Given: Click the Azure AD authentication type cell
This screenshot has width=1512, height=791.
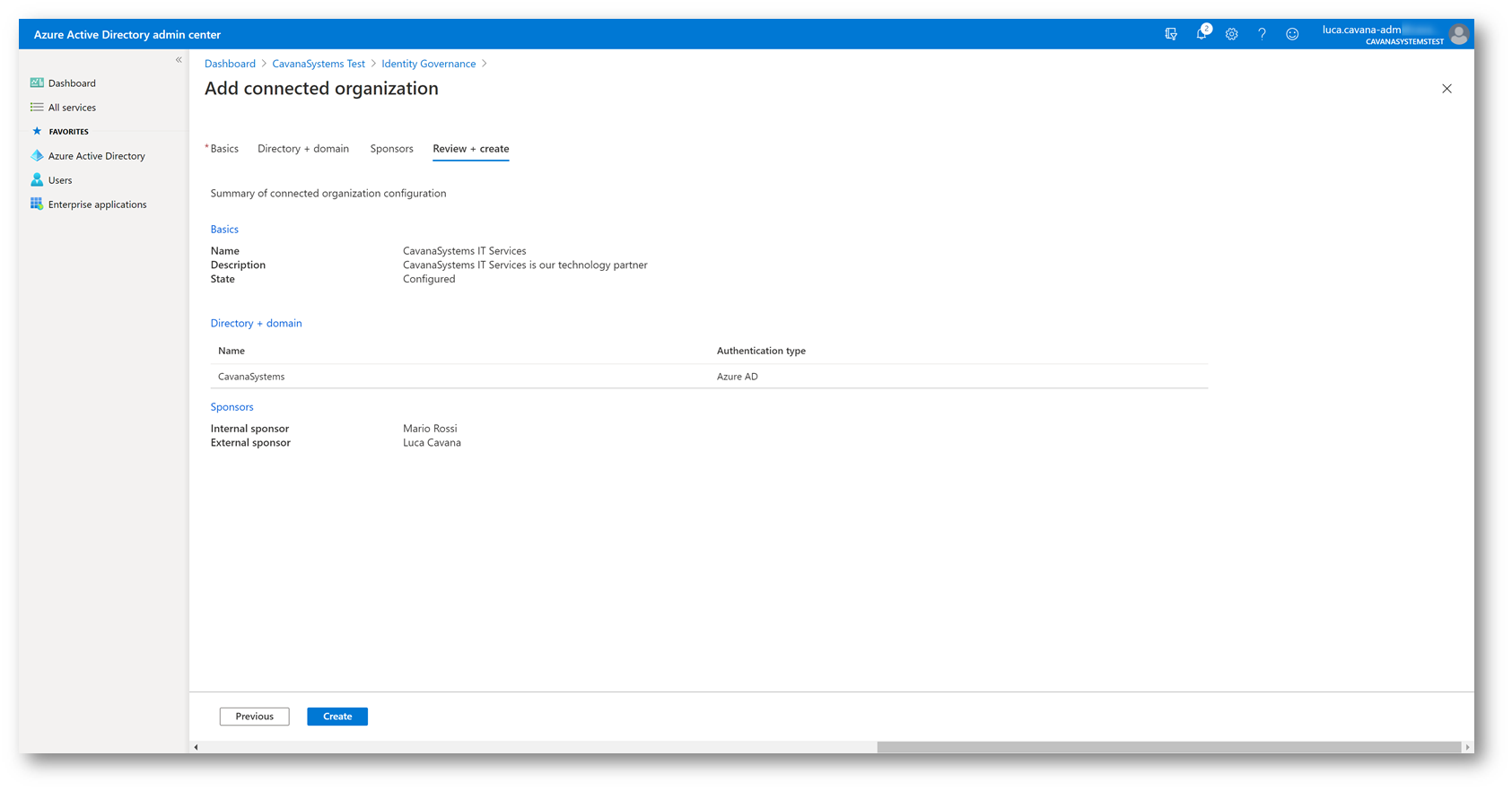Looking at the screenshot, I should (738, 377).
